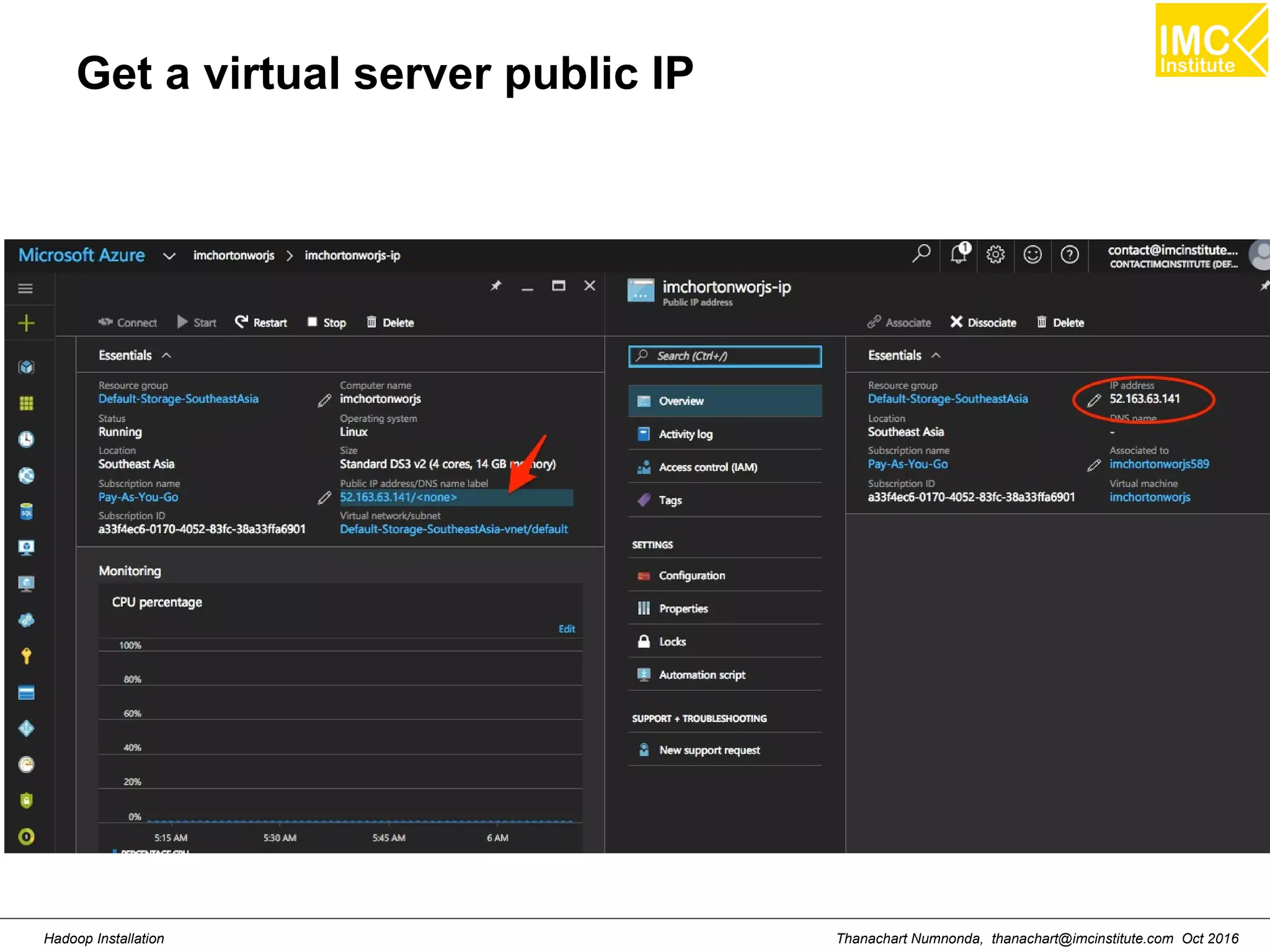Dissociate the public IP address
Image resolution: width=1270 pixels, height=952 pixels.
(x=984, y=322)
